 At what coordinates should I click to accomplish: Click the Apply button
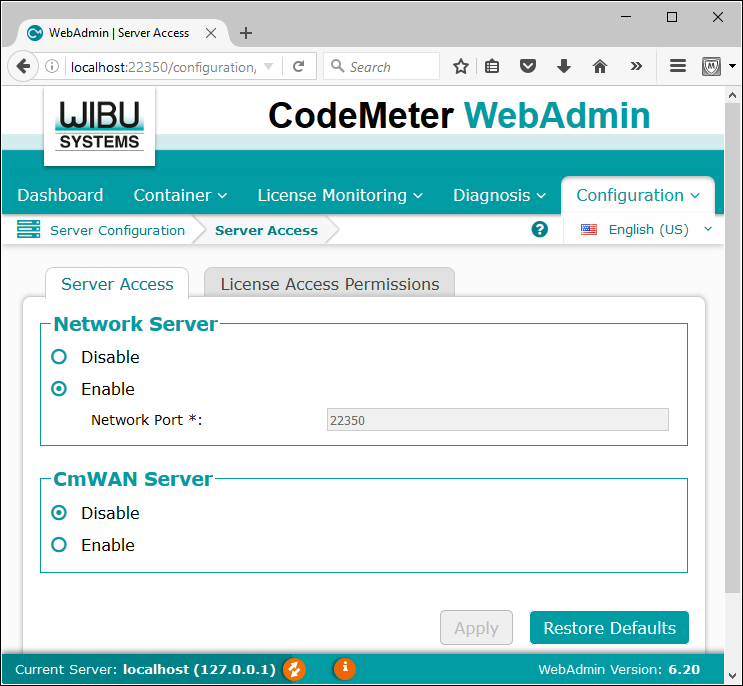[x=476, y=628]
